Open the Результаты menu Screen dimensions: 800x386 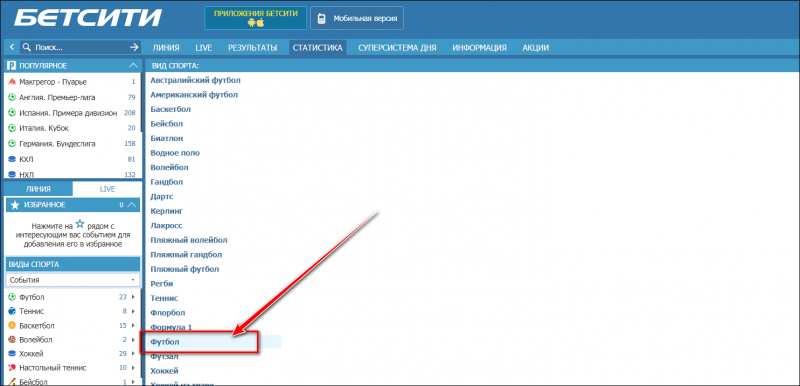click(x=253, y=48)
